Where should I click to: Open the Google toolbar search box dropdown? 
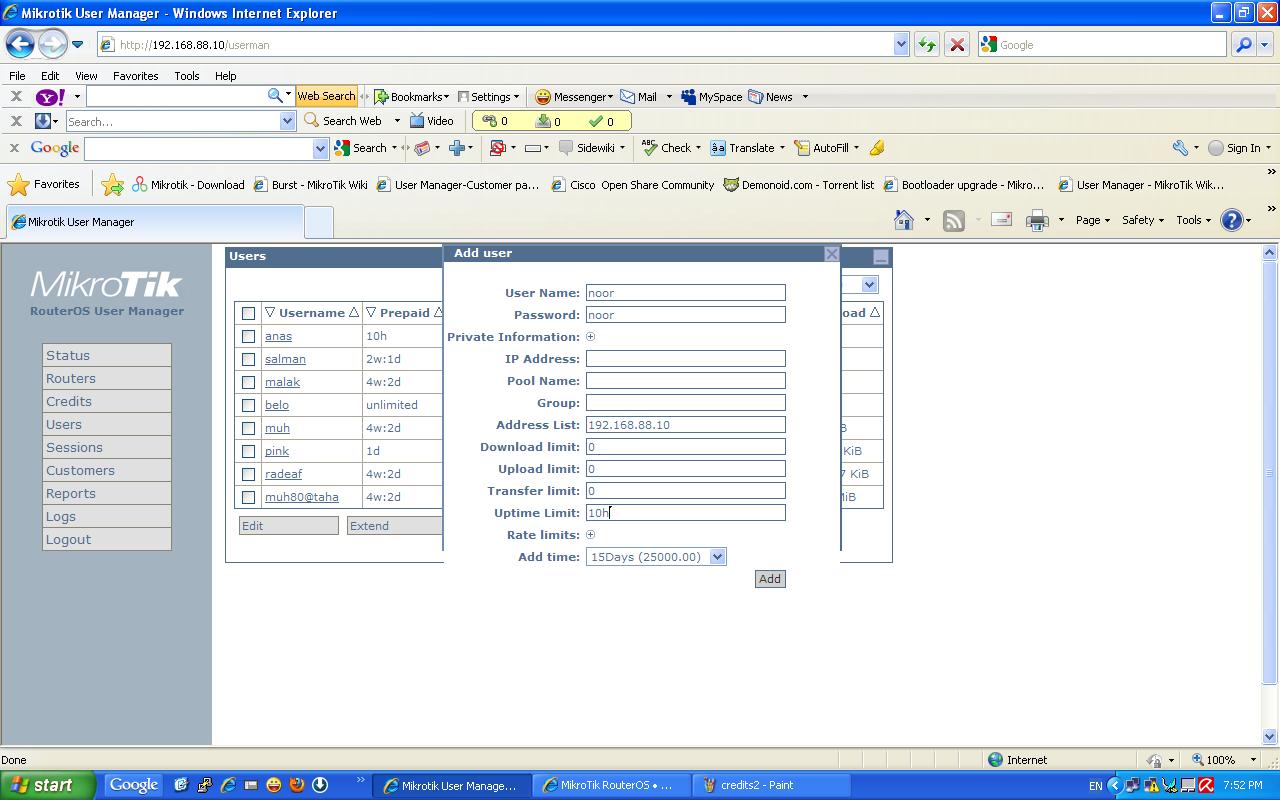click(320, 149)
